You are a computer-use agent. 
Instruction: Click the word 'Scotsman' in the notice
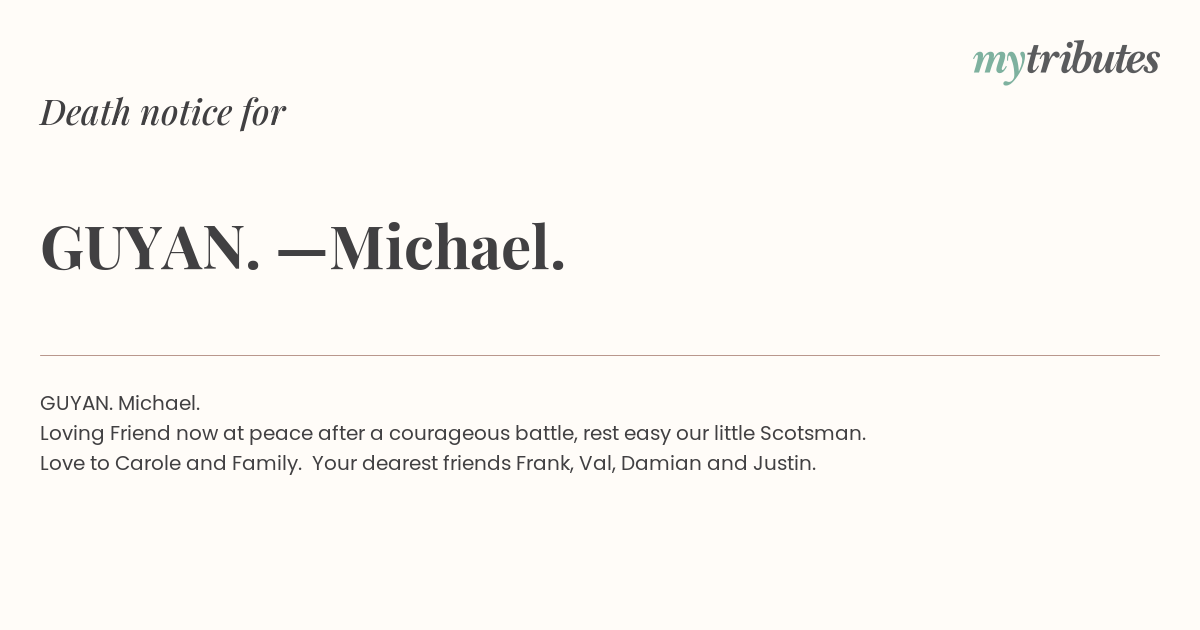(810, 433)
